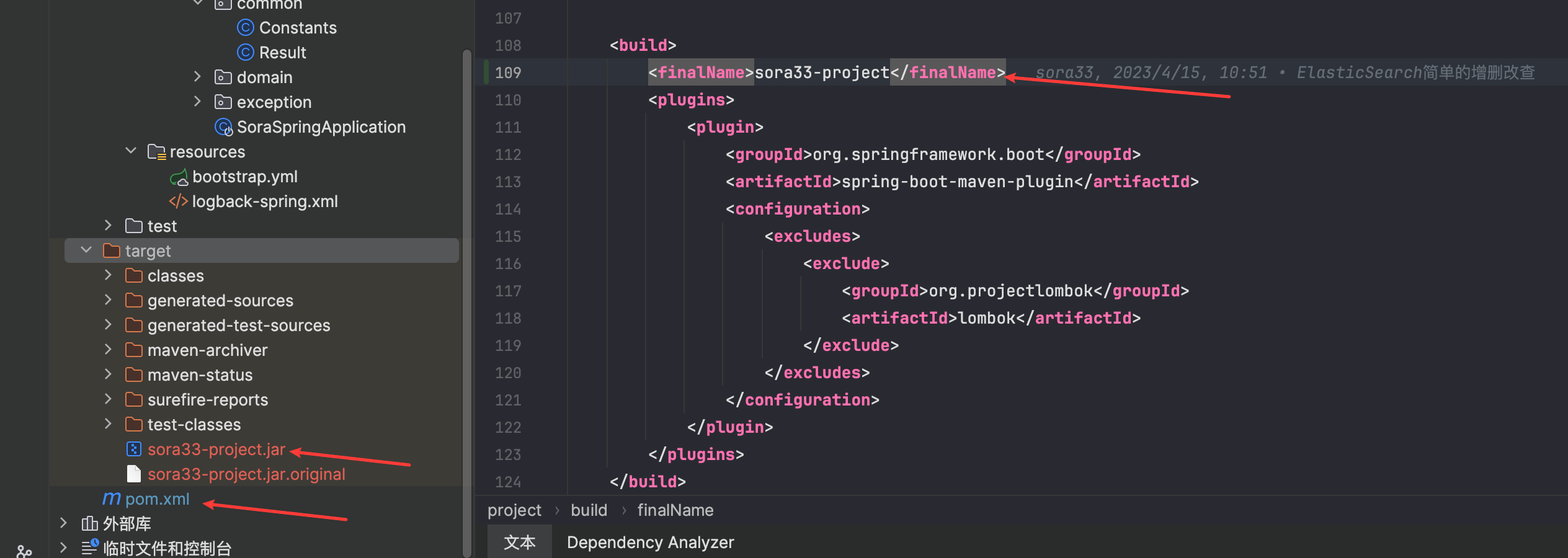Image resolution: width=1568 pixels, height=558 pixels.
Task: Click the maven-archiver folder icon
Action: 133,350
